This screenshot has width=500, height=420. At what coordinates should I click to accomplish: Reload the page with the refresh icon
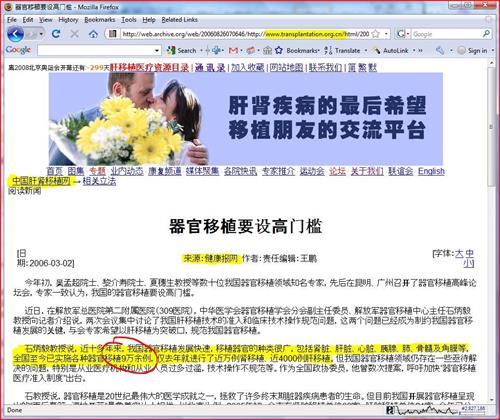(x=56, y=34)
